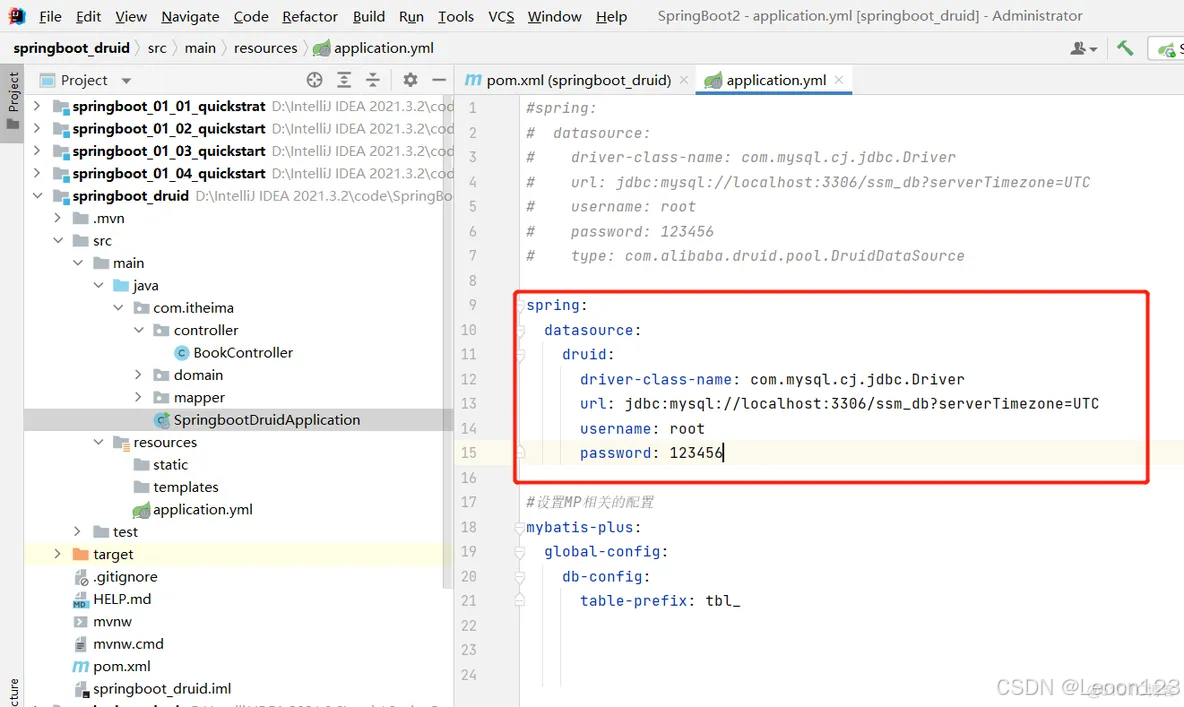Click the application.yml file icon in tree

tap(141, 511)
